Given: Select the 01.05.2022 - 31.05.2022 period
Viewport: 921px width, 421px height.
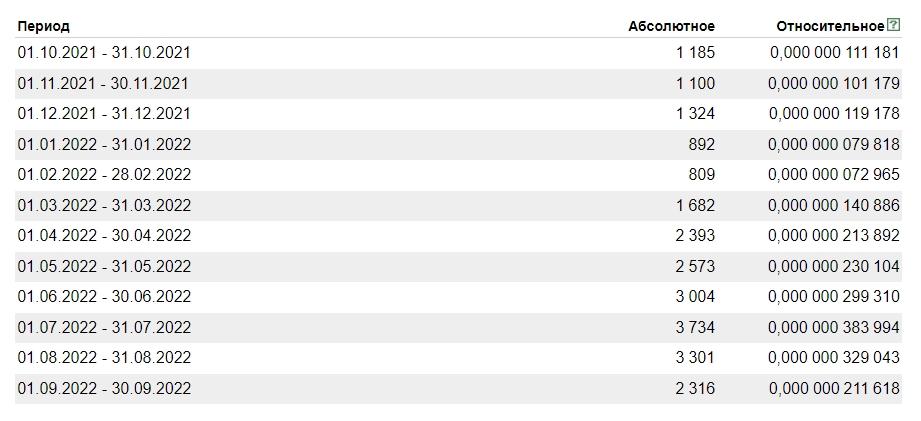Looking at the screenshot, I should point(104,267).
